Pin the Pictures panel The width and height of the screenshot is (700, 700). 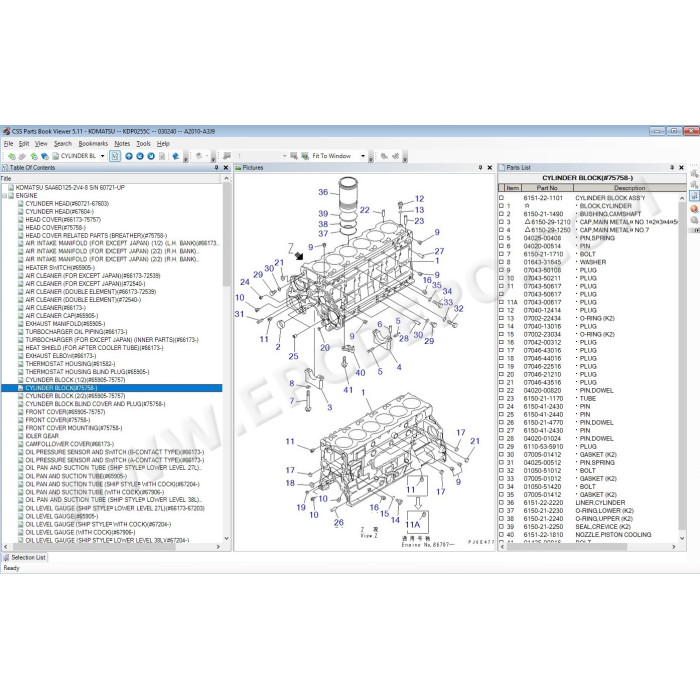click(x=480, y=168)
